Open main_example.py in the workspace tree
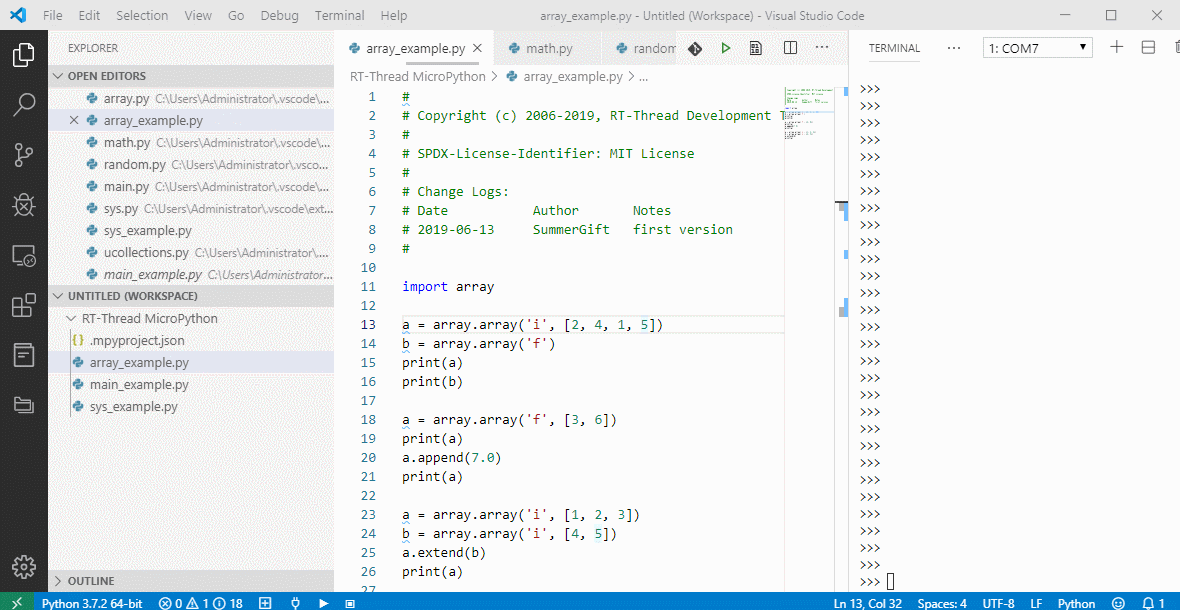1180x610 pixels. tap(138, 385)
